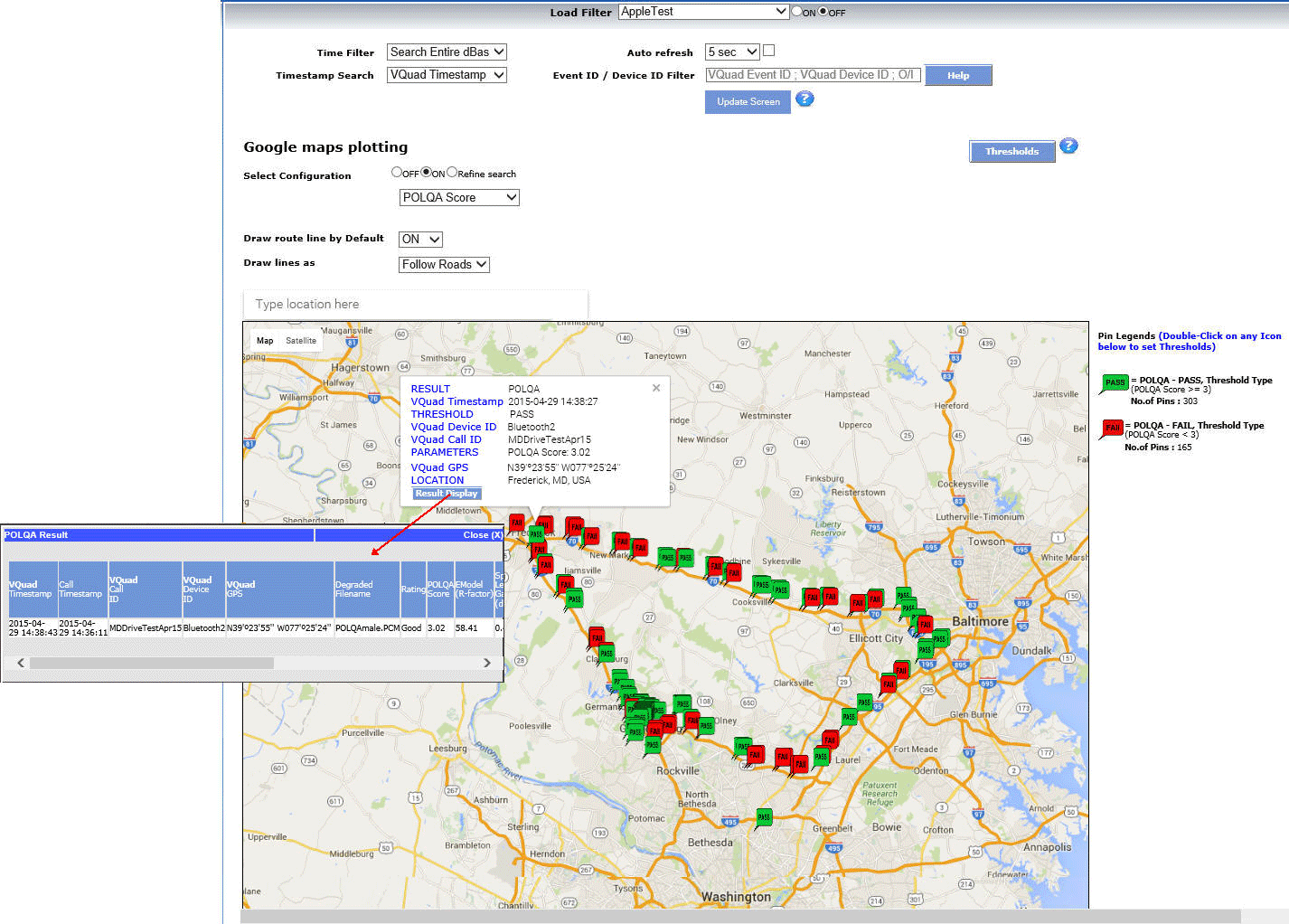This screenshot has height=924, width=1289.
Task: Click the Call Timestamp column header
Action: pyautogui.click(x=83, y=589)
